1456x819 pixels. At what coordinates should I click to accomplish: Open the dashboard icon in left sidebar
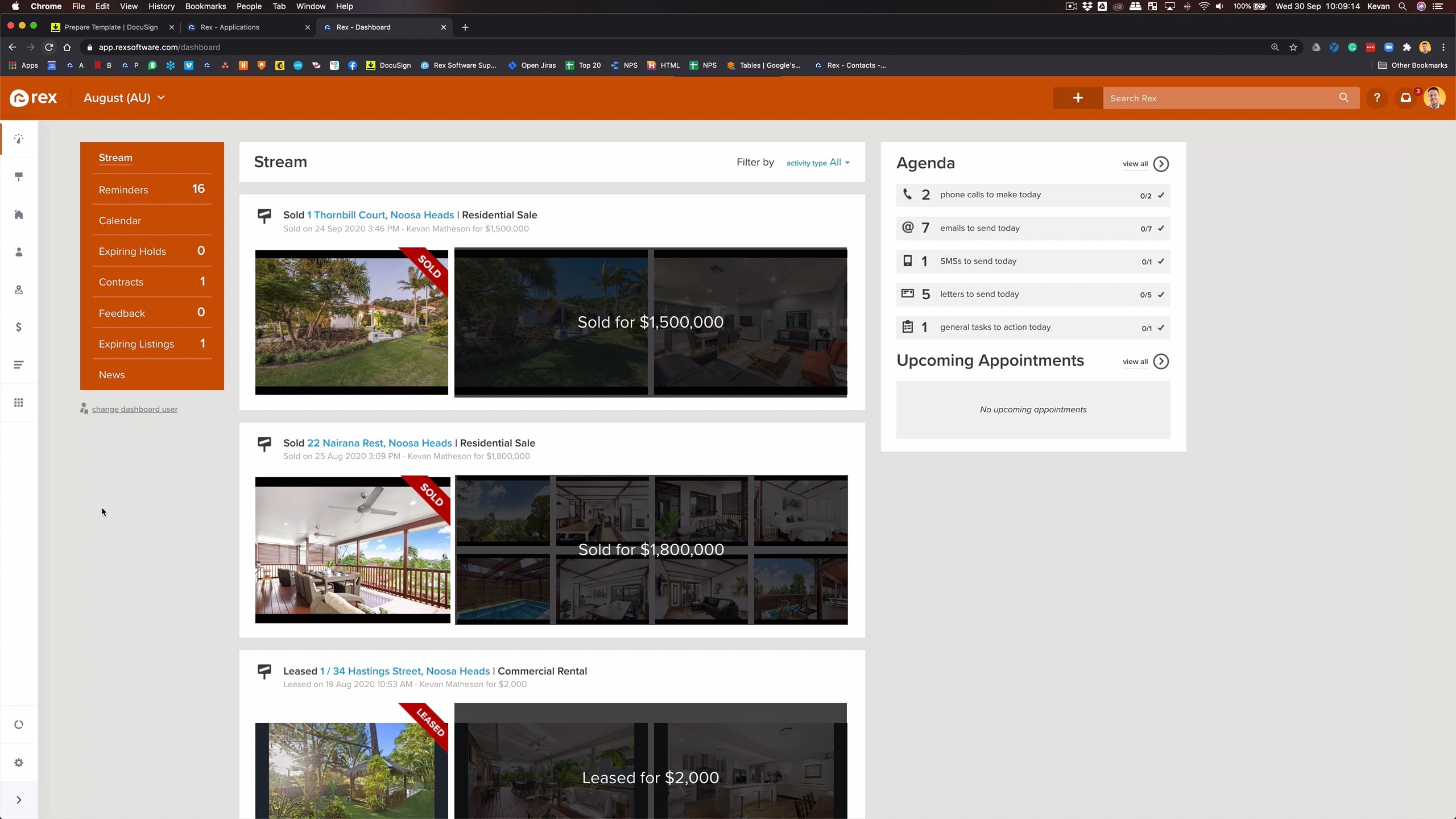pos(19,139)
